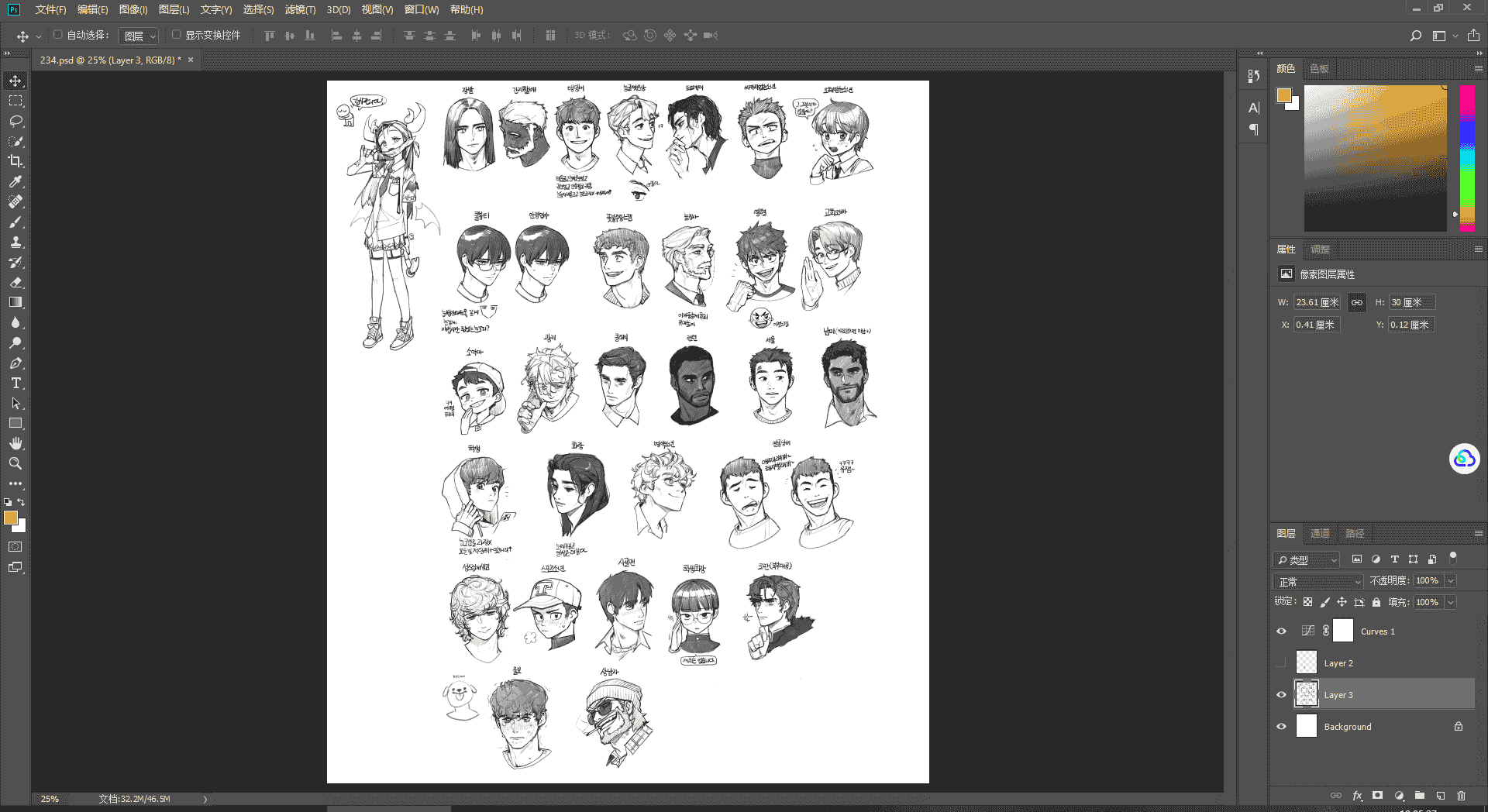Screen dimensions: 1488x812
Task: Select the Rectangular Marquee tool
Action: click(x=15, y=101)
